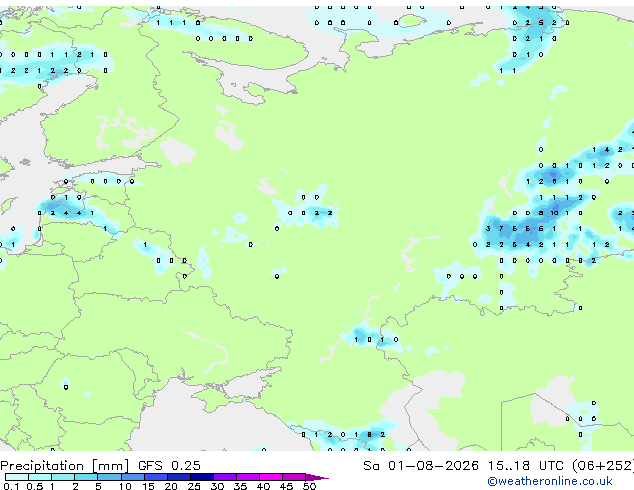This screenshot has width=634, height=490.
Task: Click the '15..18 UTC' time range text
Action: (526, 466)
